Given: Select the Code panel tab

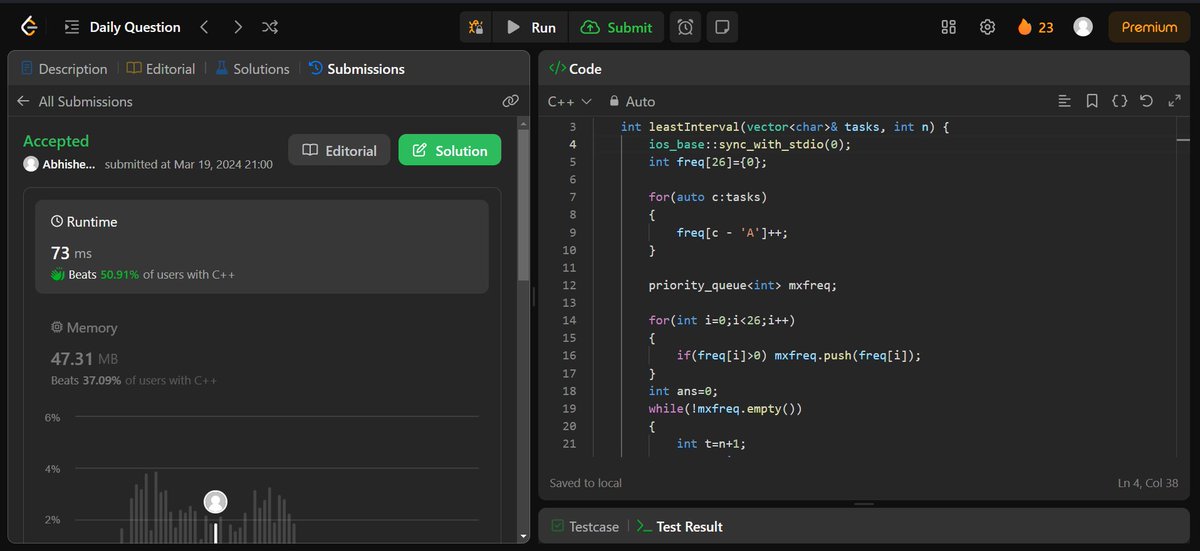Looking at the screenshot, I should [575, 69].
